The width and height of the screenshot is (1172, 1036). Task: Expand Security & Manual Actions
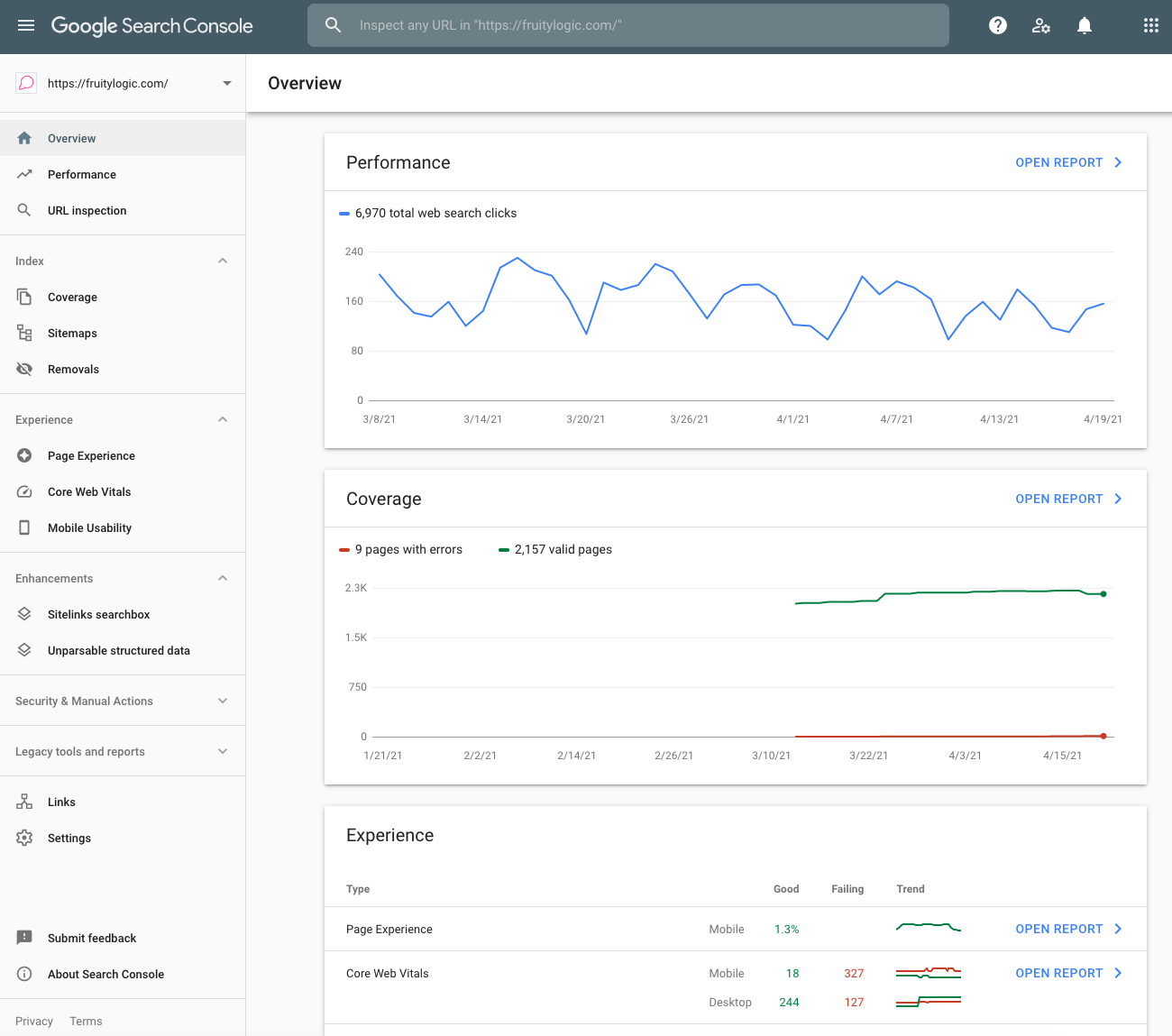223,701
